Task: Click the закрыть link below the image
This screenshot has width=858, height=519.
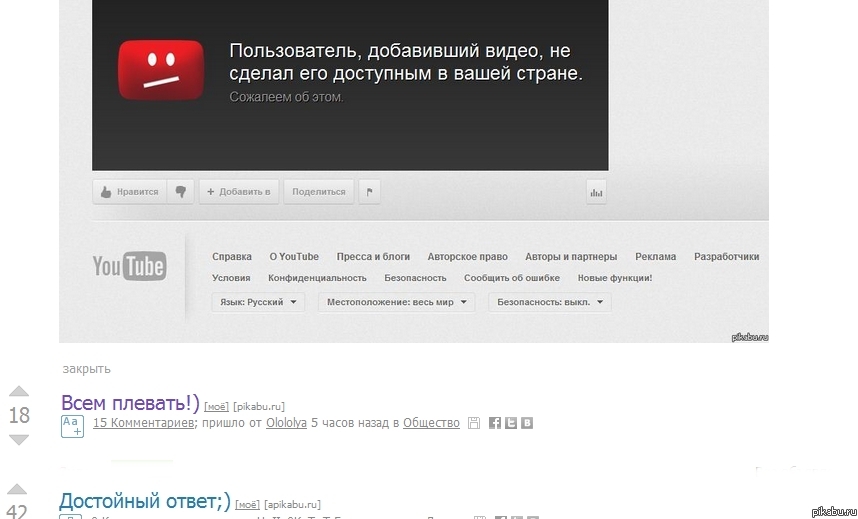Action: pyautogui.click(x=86, y=369)
